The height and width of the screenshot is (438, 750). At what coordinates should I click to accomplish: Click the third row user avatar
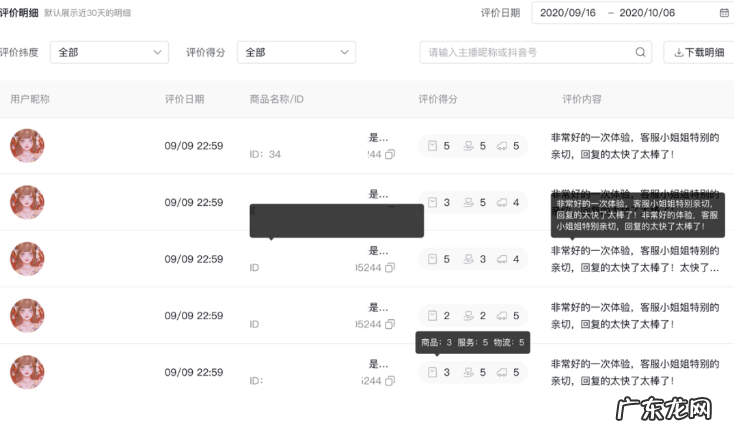(27, 259)
